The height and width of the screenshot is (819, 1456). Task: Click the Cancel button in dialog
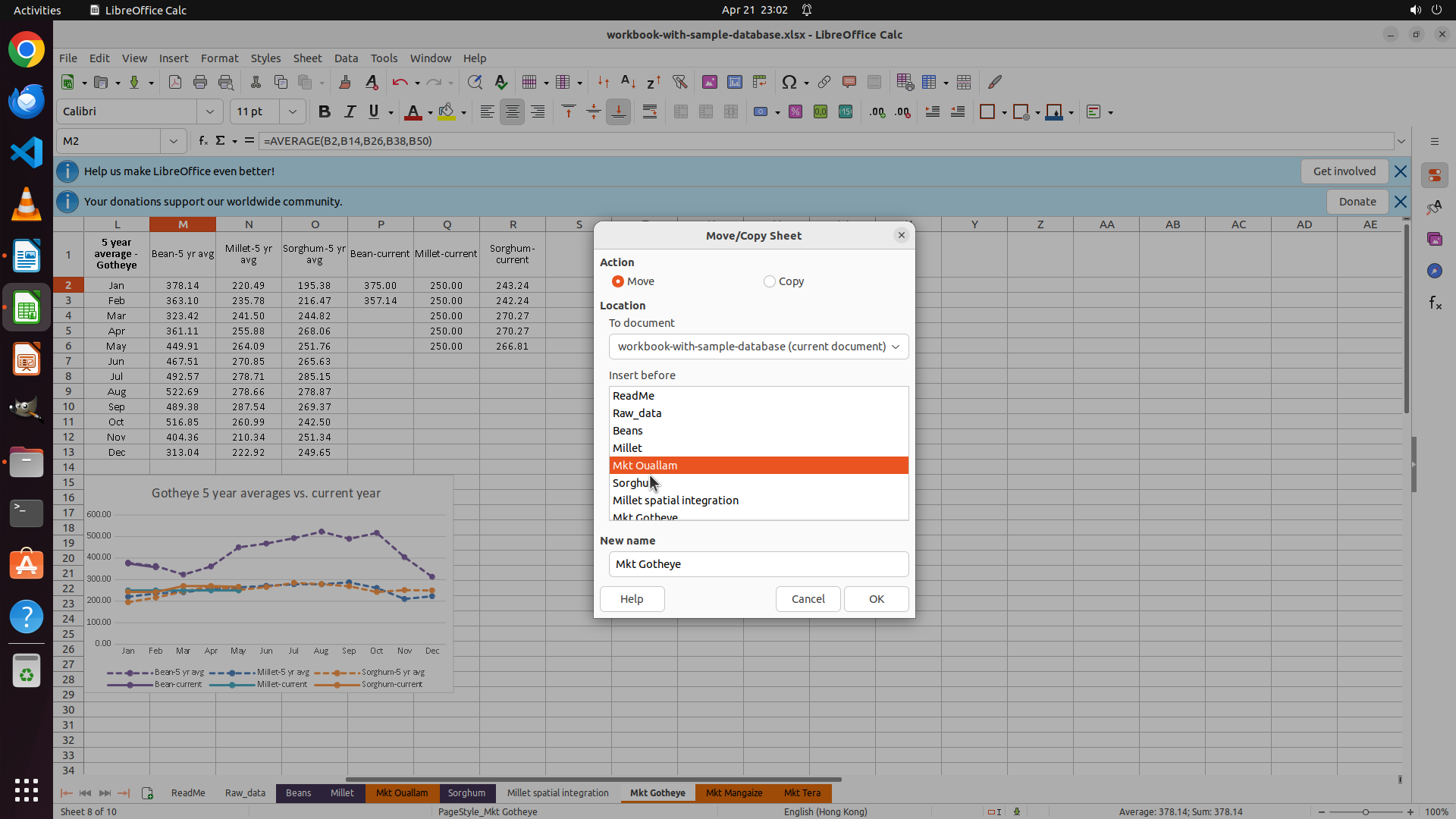[808, 599]
